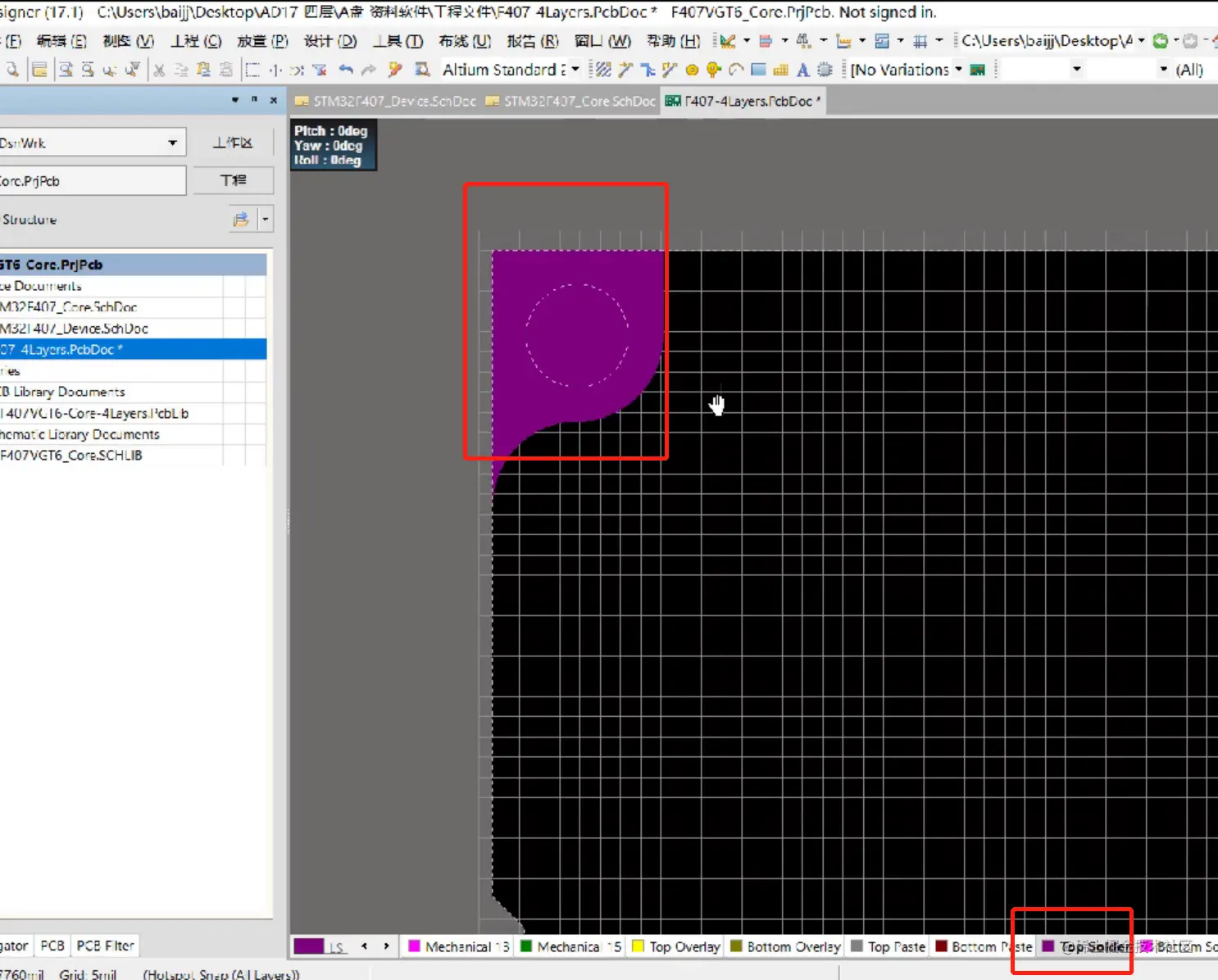Select PCB Library Documents tree folder
1218x980 pixels.
(133, 392)
